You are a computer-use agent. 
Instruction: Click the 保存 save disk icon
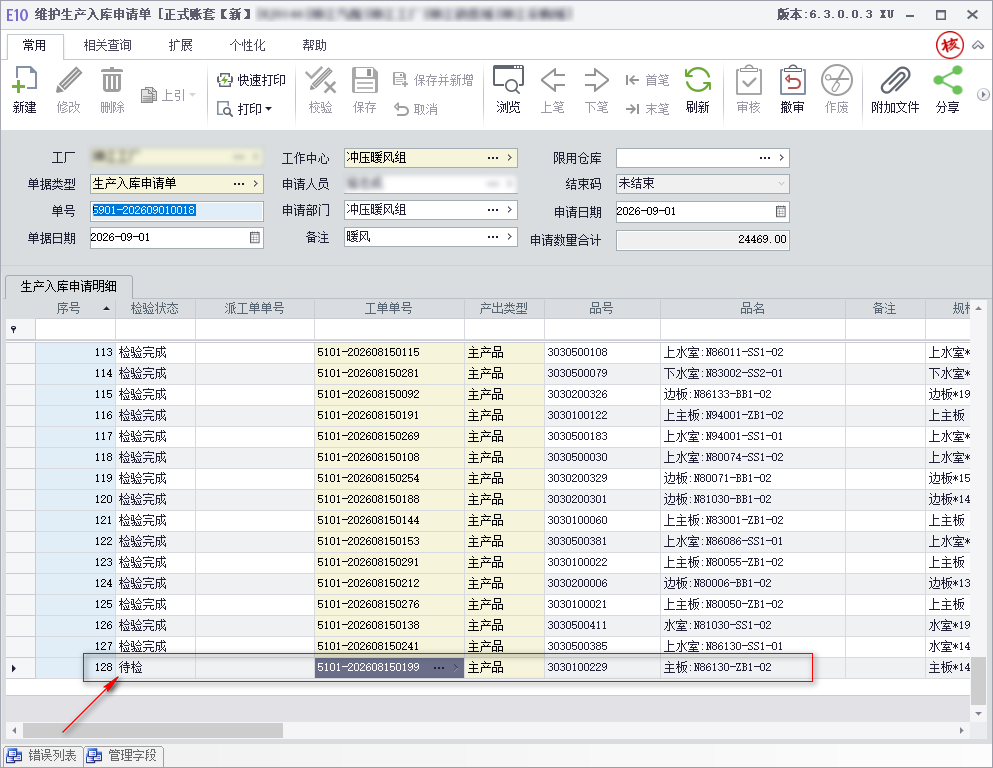(x=365, y=89)
